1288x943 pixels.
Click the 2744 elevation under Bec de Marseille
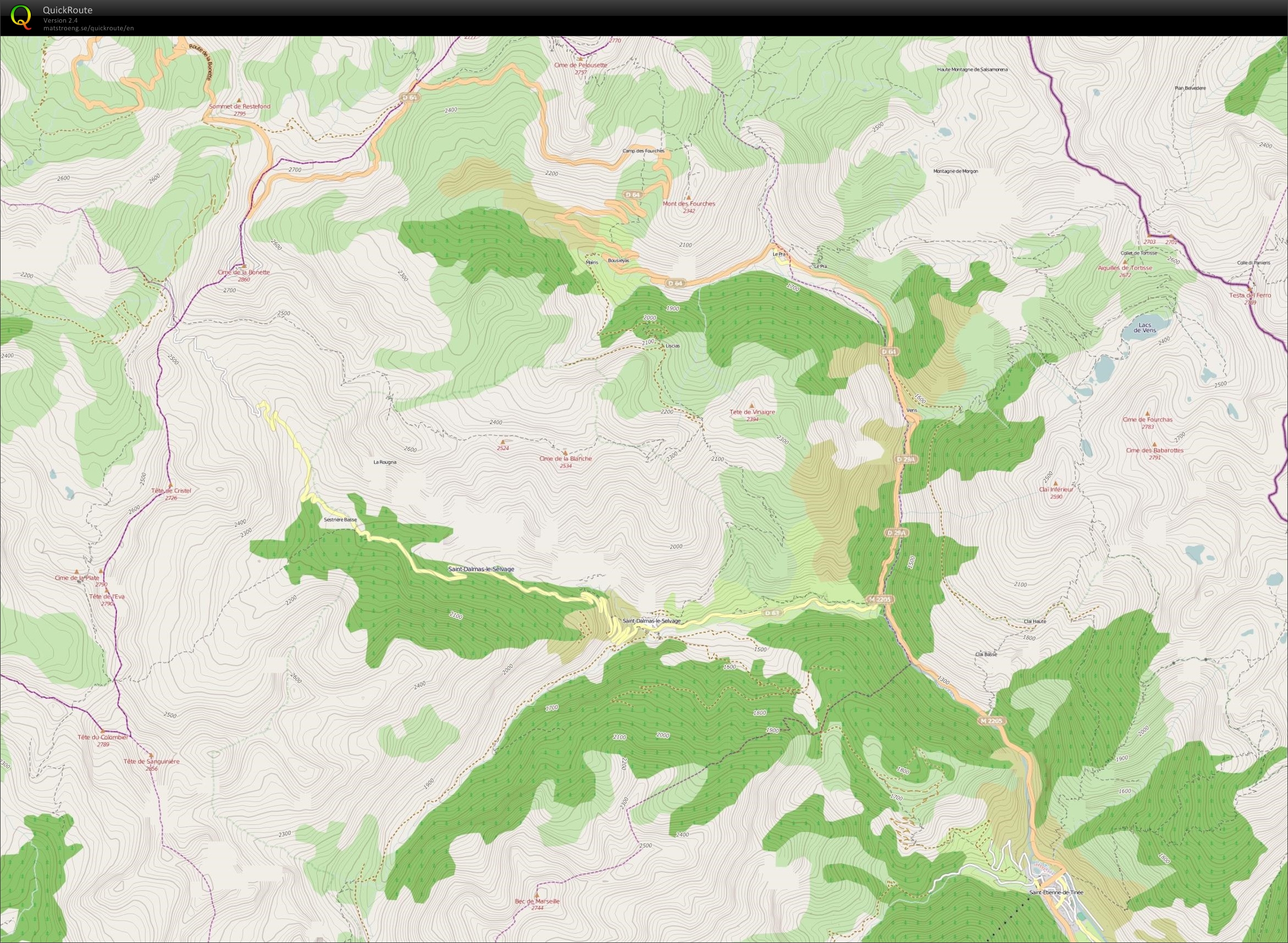click(537, 908)
